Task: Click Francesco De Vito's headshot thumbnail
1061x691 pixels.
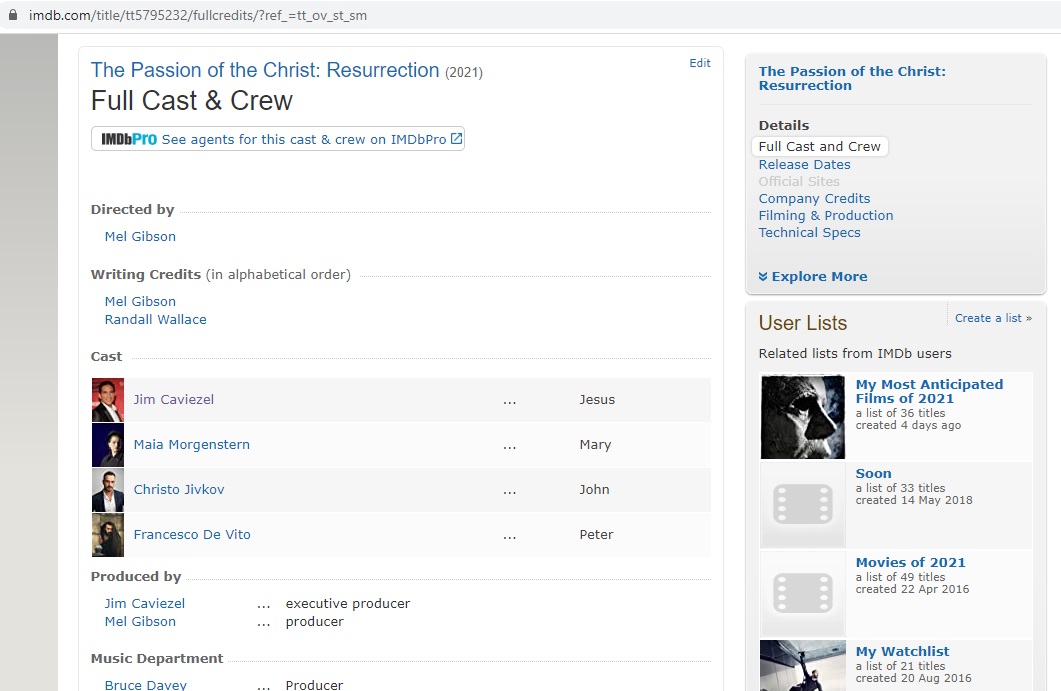Action: [x=108, y=535]
